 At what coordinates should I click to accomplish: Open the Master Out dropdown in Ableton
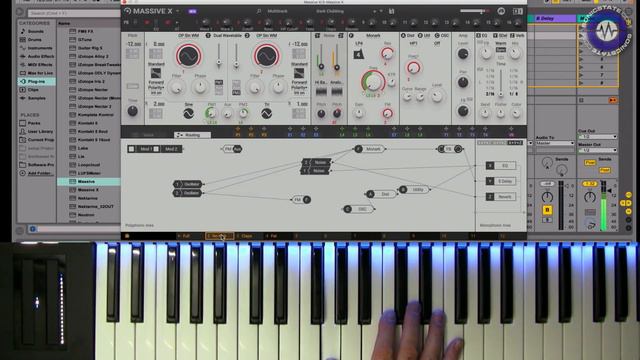pos(598,150)
